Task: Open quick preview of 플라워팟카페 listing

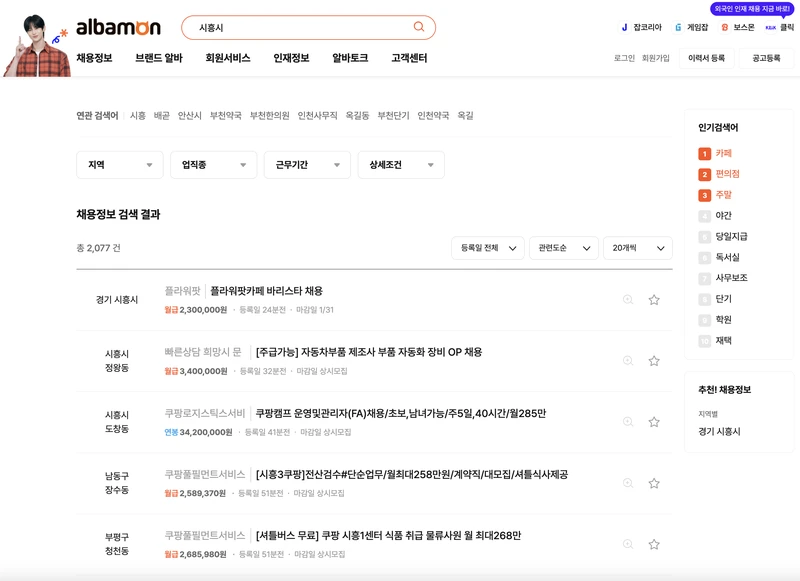Action: 627,299
